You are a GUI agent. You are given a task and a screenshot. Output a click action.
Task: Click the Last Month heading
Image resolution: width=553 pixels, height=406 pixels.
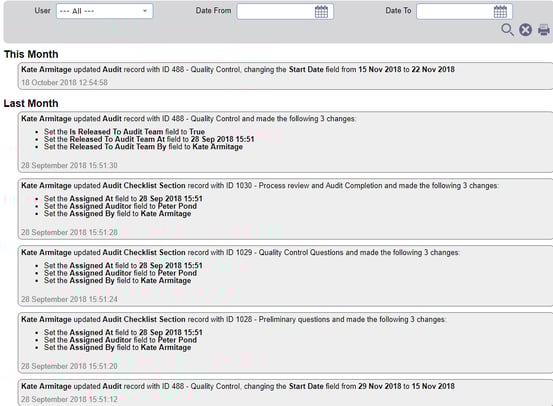point(31,103)
